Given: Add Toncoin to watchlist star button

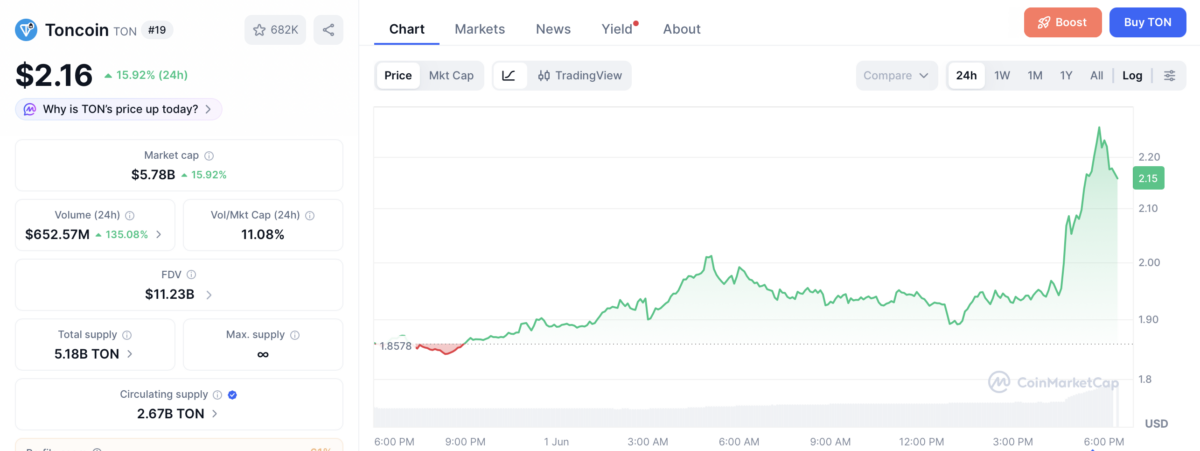Looking at the screenshot, I should pyautogui.click(x=275, y=30).
